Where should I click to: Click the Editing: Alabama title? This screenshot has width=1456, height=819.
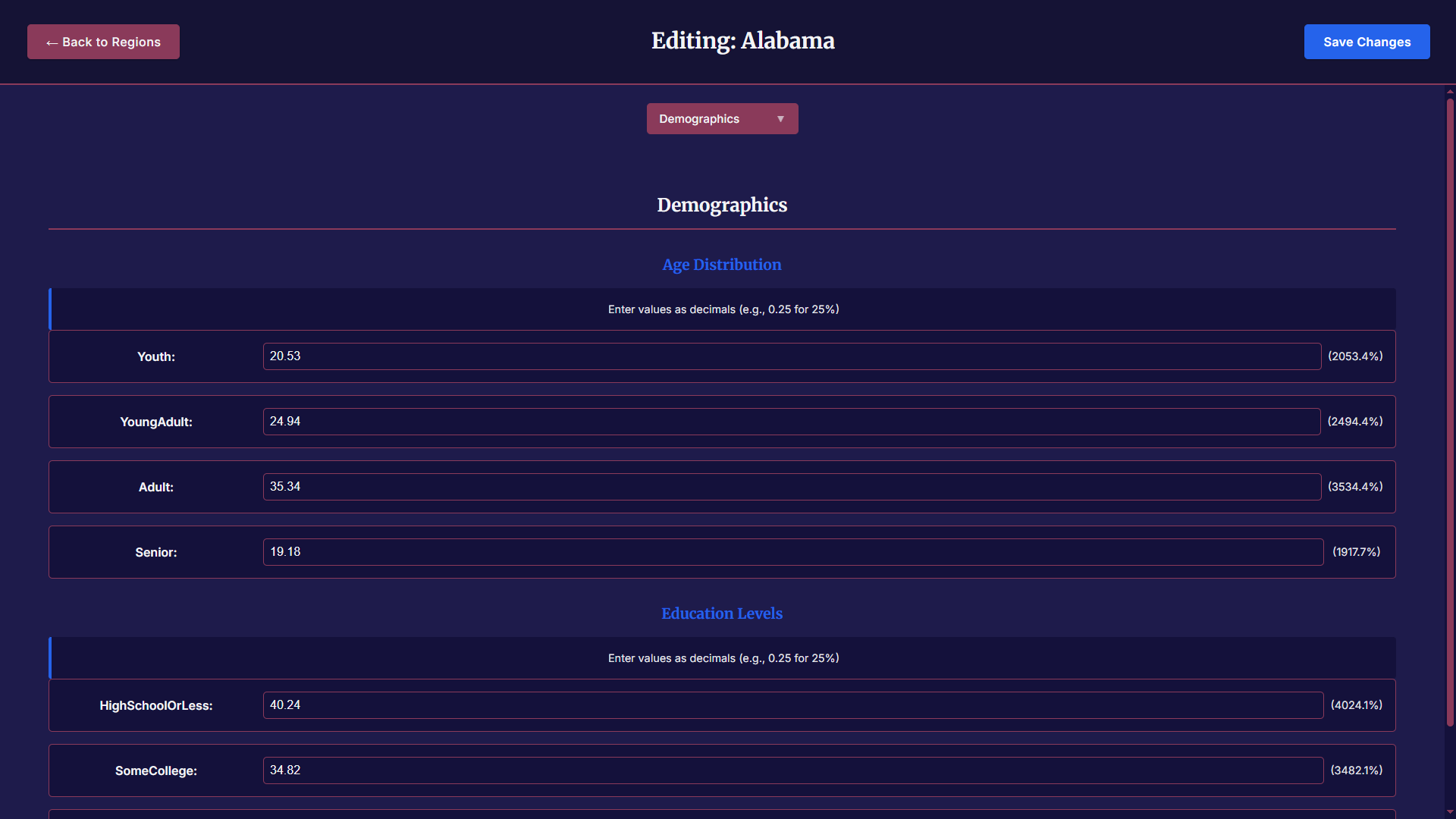tap(742, 41)
